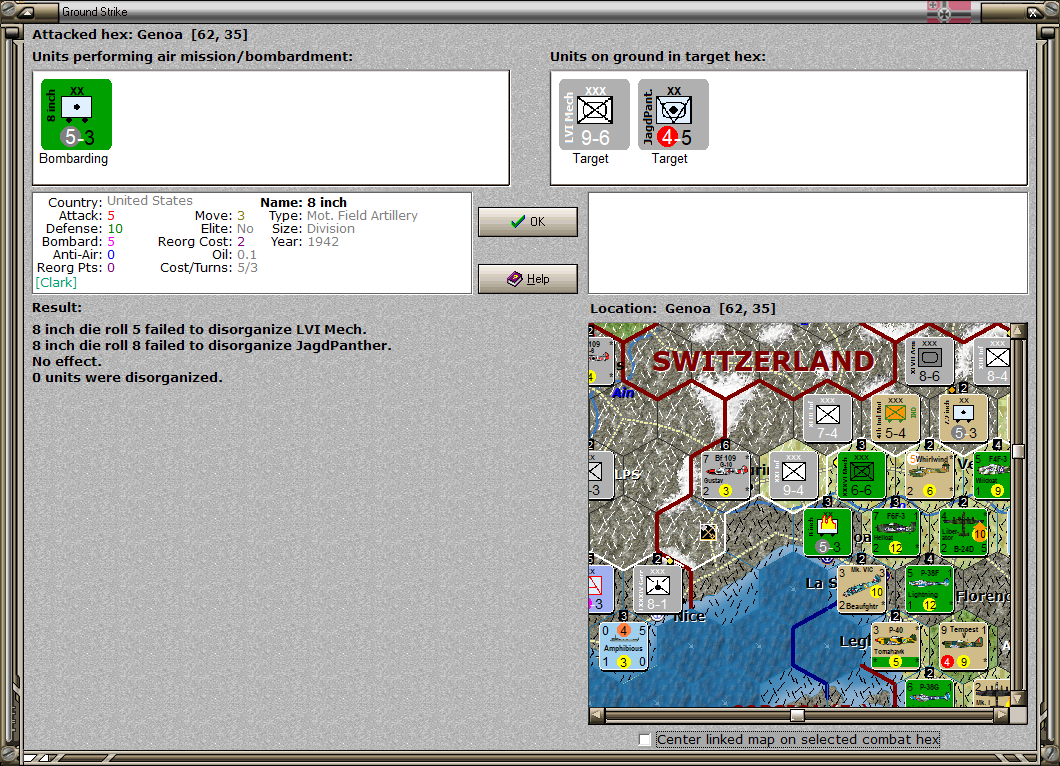Click the empty target details panel
This screenshot has width=1060, height=766.
tap(808, 243)
